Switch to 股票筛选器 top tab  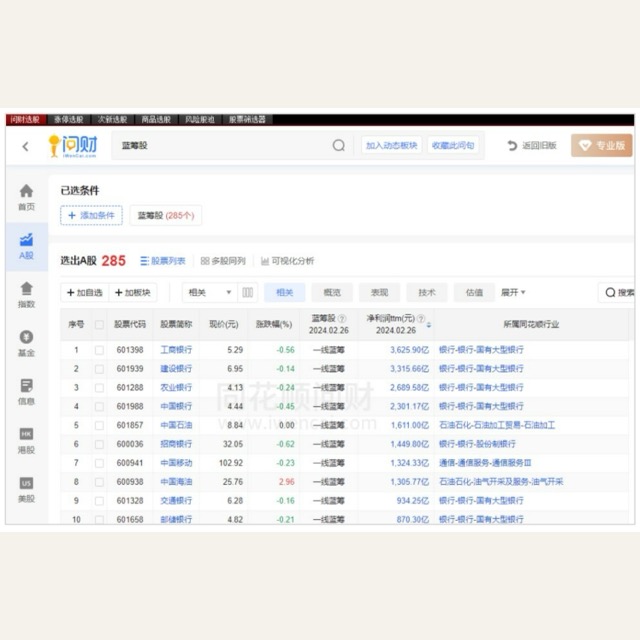tap(247, 119)
